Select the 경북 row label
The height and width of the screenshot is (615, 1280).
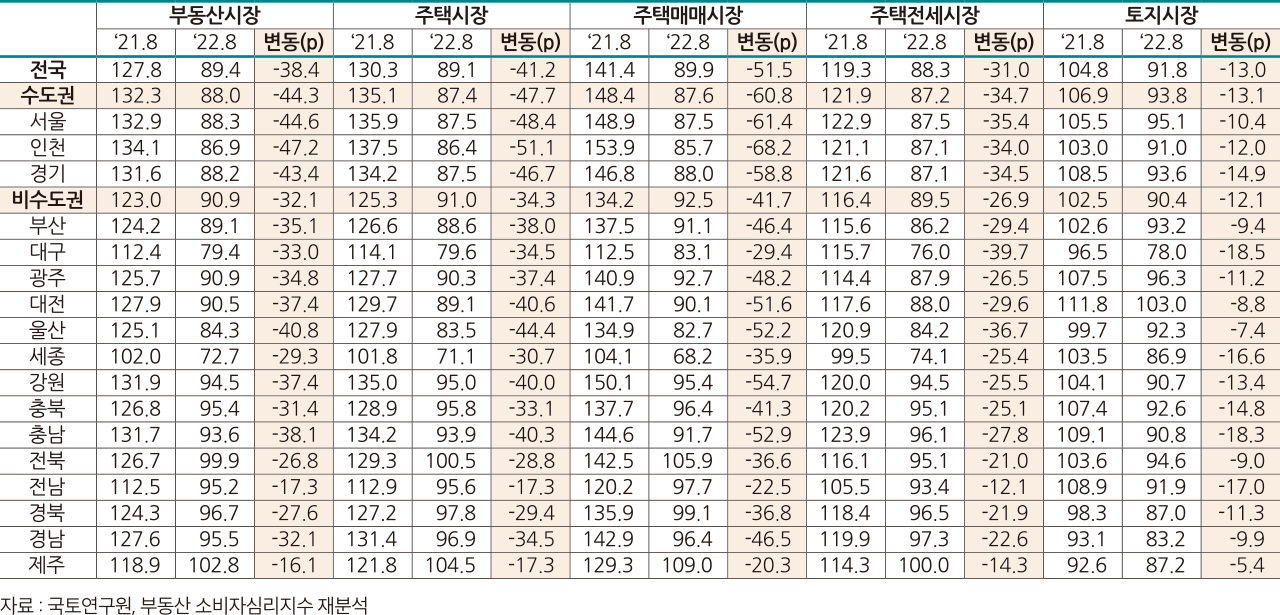48,512
